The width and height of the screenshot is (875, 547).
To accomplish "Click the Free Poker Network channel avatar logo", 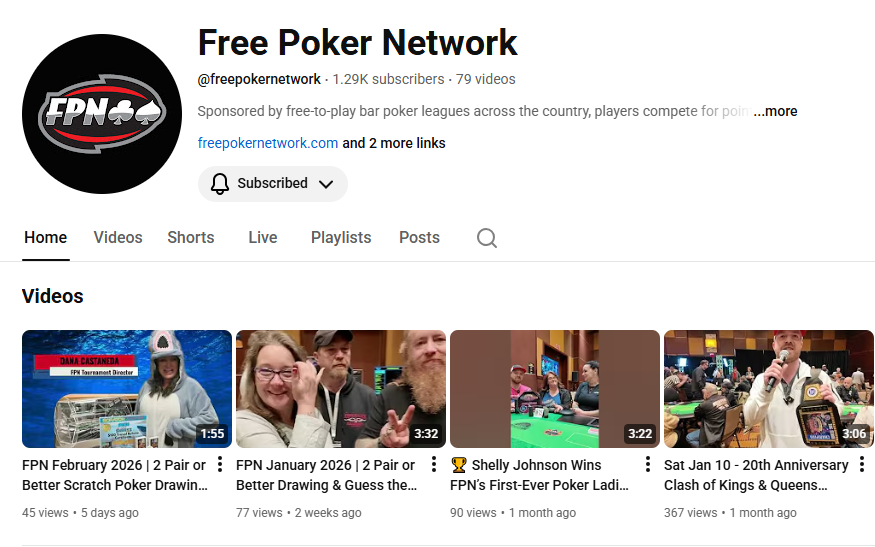I will coord(102,114).
